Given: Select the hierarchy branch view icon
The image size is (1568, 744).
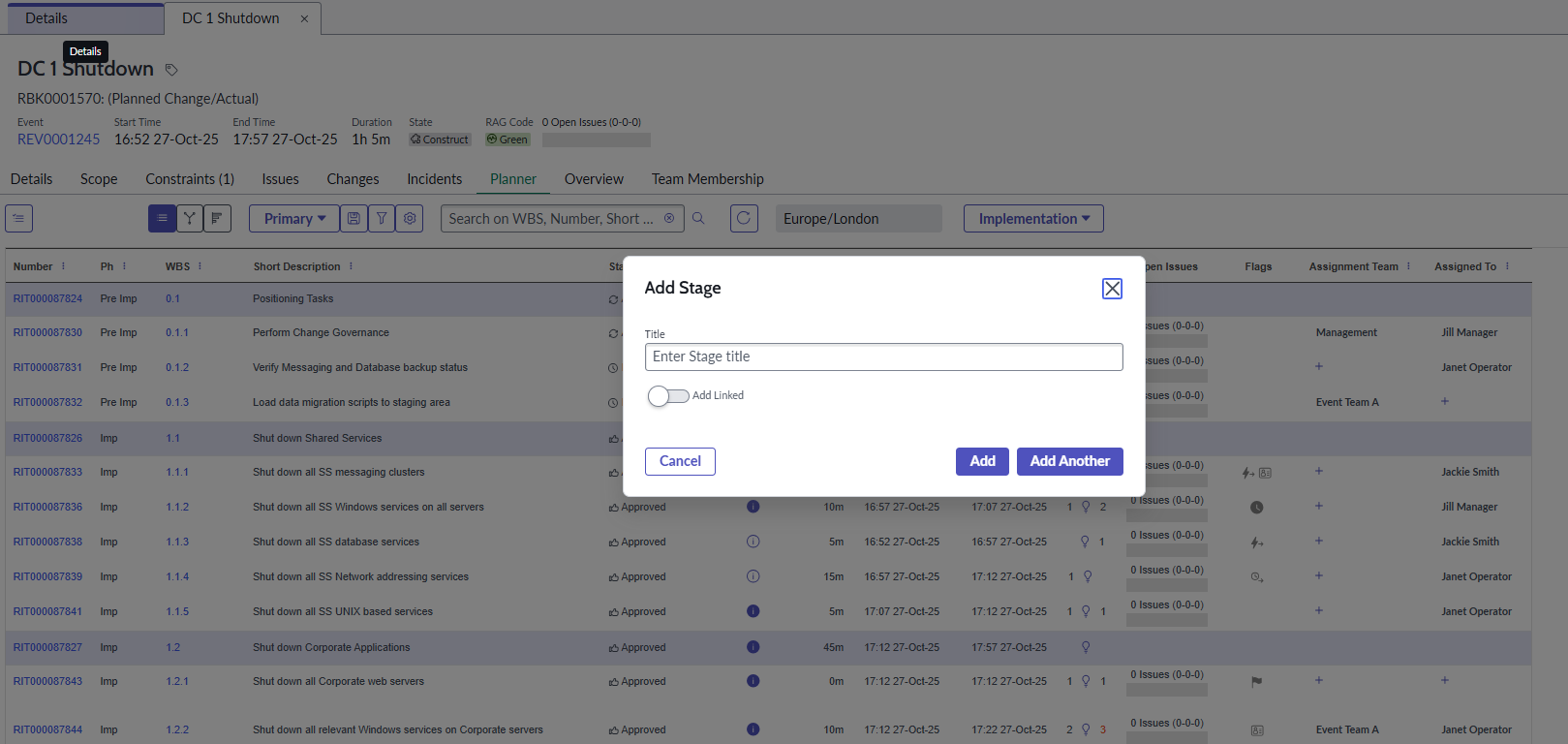Looking at the screenshot, I should 190,219.
